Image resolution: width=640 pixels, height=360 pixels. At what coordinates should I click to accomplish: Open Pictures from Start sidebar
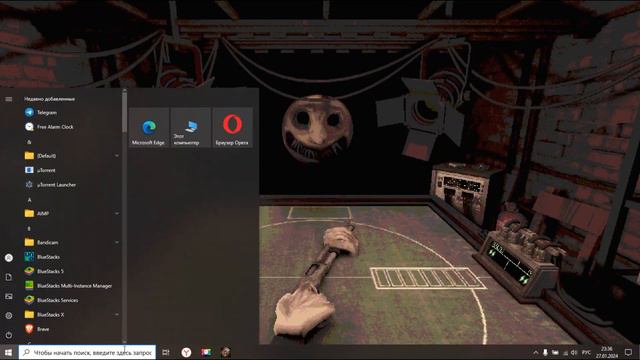coord(9,296)
